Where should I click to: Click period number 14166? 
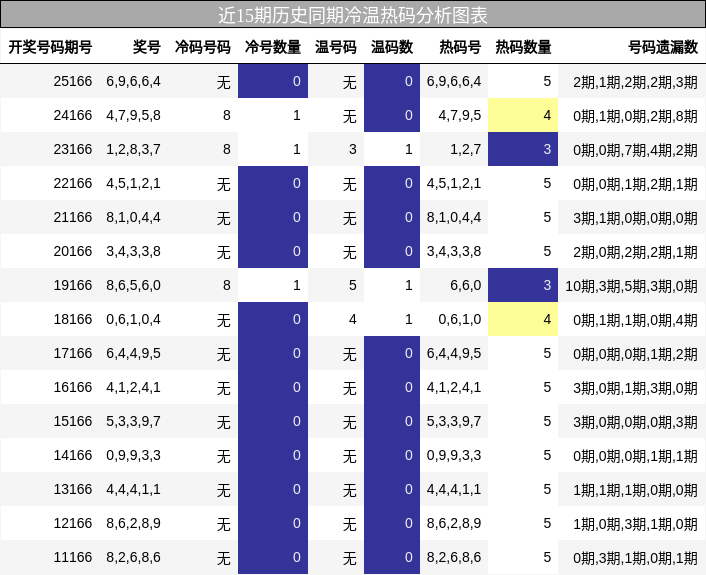72,455
